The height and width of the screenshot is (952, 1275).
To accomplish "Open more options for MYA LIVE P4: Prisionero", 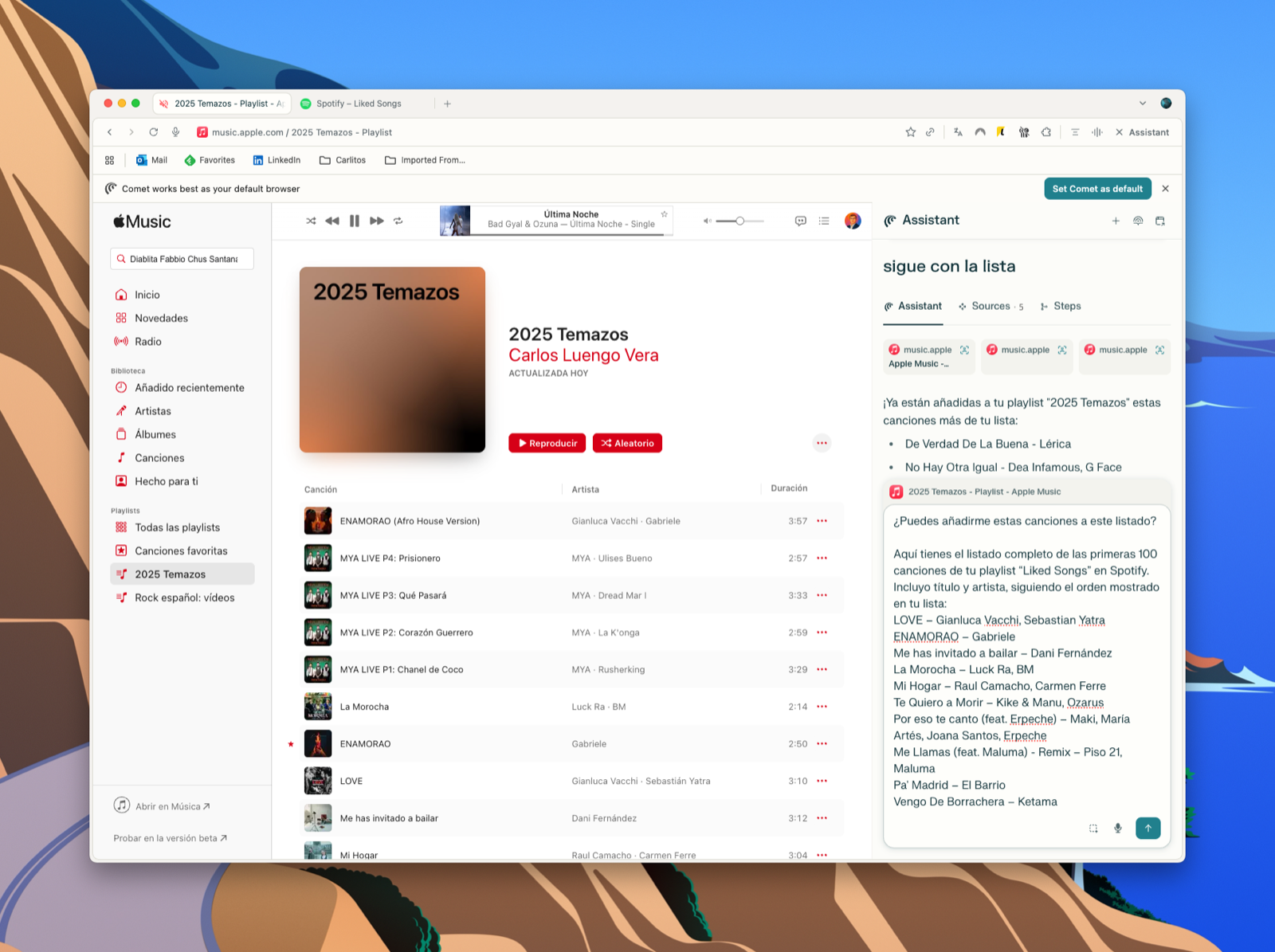I will tap(822, 558).
